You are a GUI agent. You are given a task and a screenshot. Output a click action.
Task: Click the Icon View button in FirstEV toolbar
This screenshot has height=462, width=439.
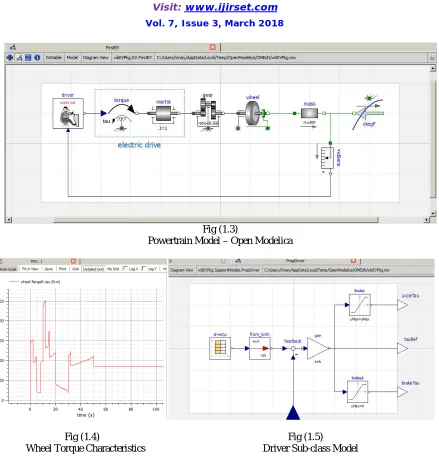(x=10, y=57)
